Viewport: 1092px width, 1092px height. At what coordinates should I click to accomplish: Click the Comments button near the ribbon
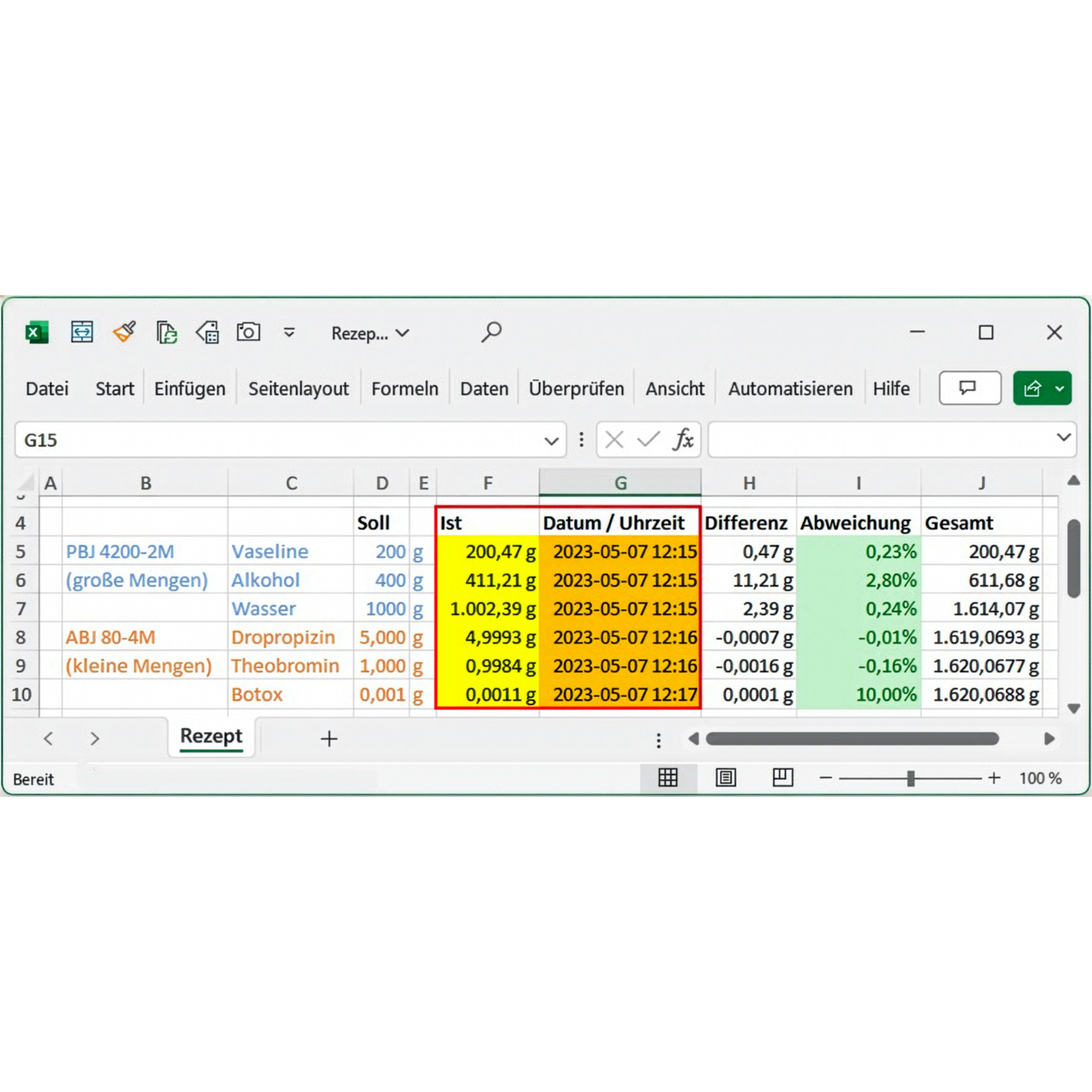(x=969, y=387)
